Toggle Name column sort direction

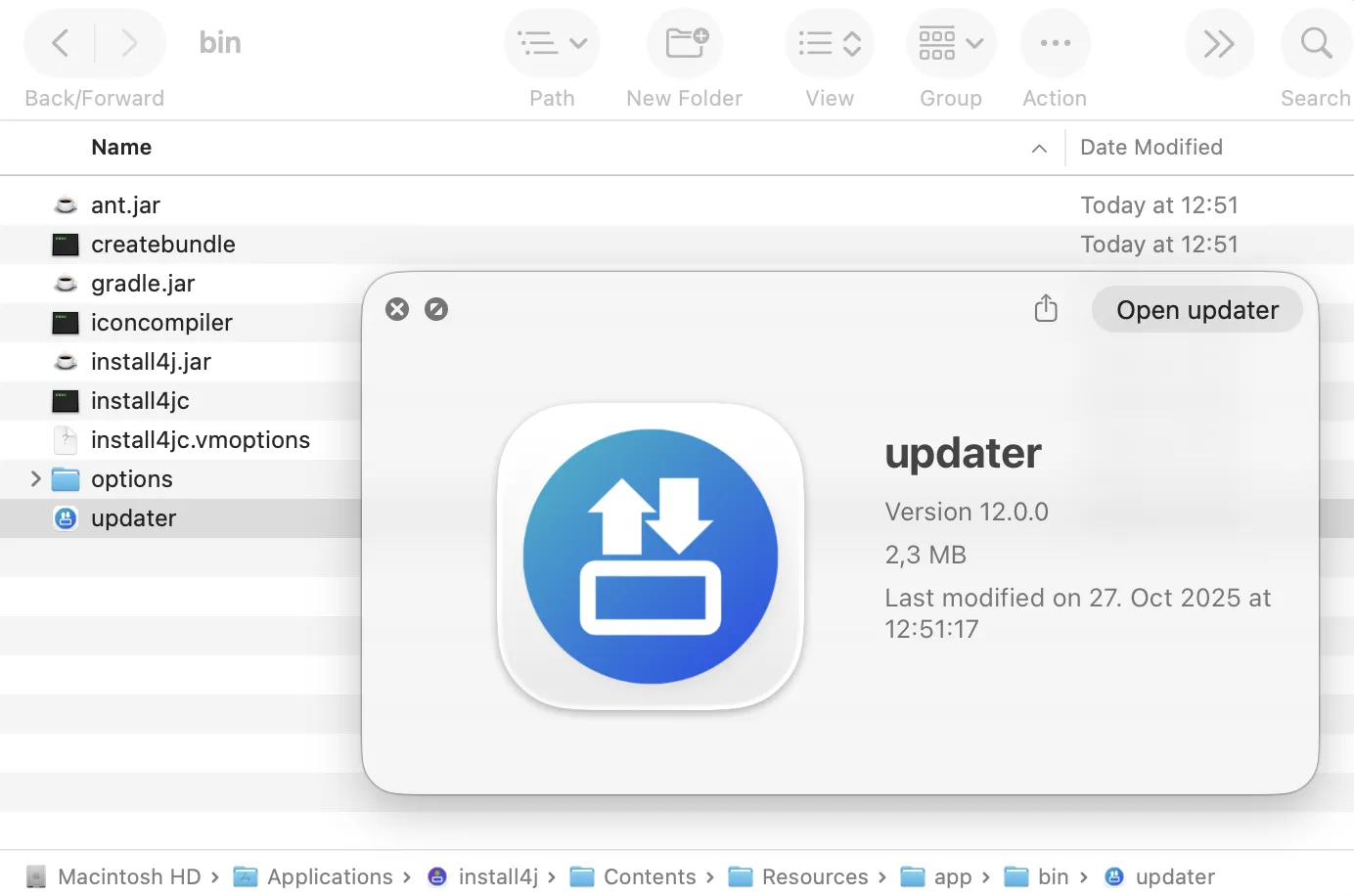pyautogui.click(x=1039, y=147)
